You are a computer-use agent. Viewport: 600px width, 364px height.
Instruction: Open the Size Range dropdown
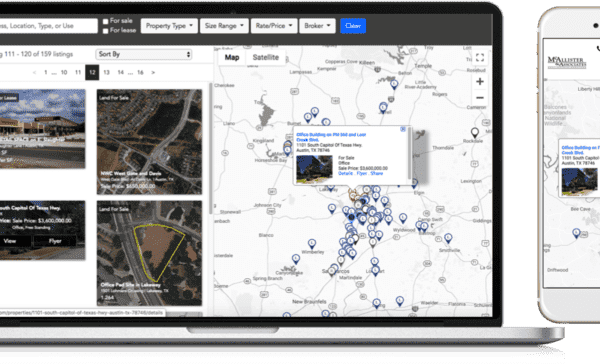click(224, 26)
